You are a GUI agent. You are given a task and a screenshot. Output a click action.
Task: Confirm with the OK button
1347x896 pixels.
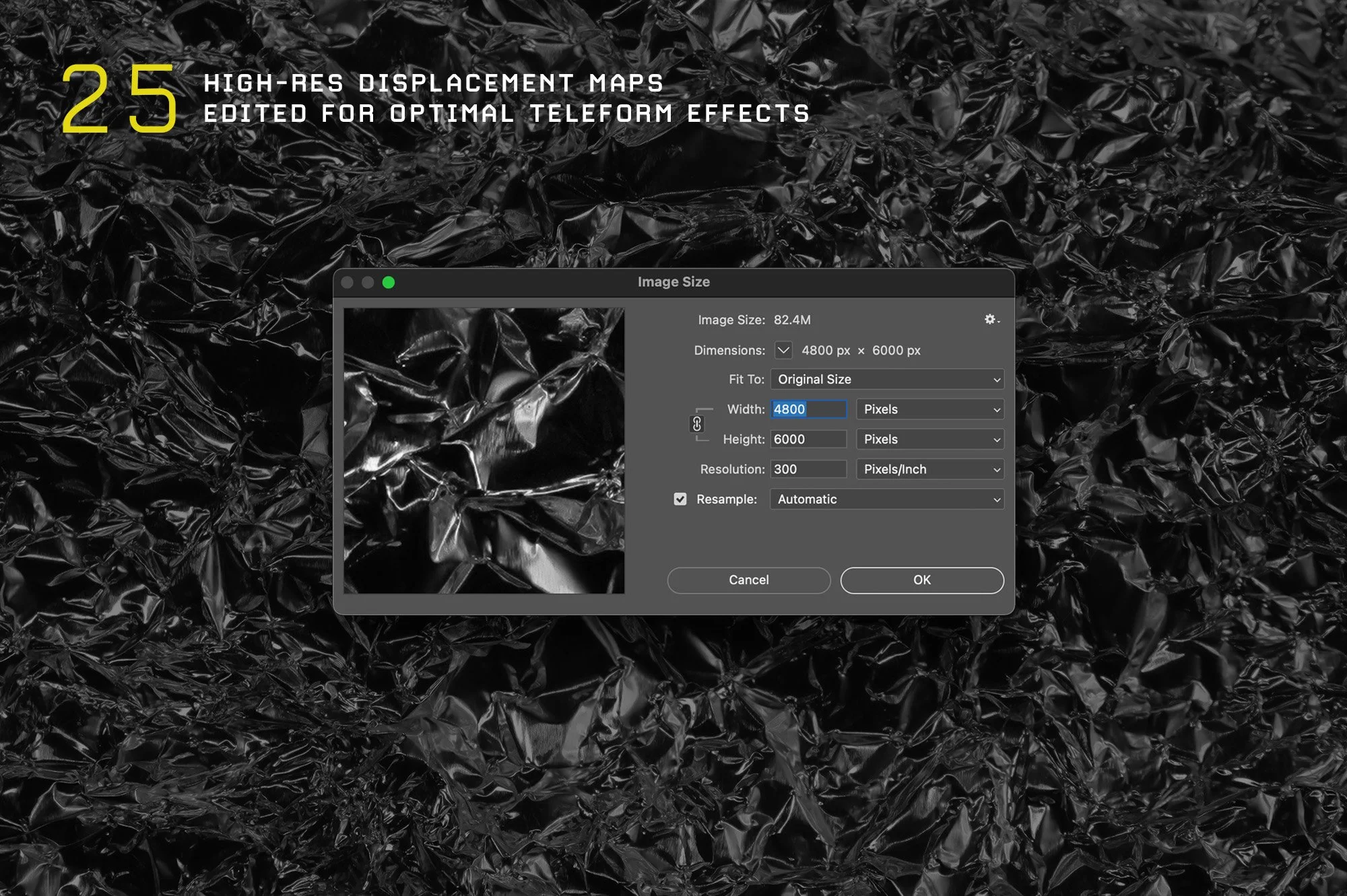pos(921,580)
